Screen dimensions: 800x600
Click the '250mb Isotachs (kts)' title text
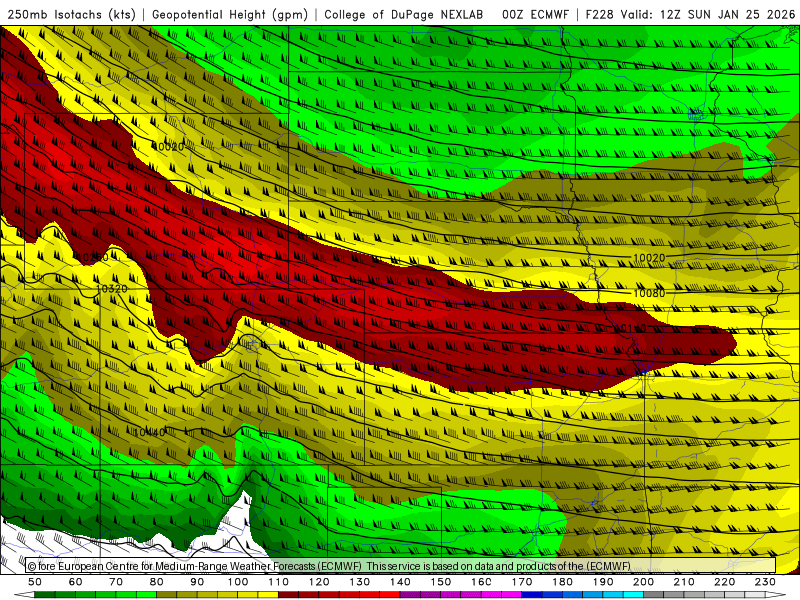[71, 14]
